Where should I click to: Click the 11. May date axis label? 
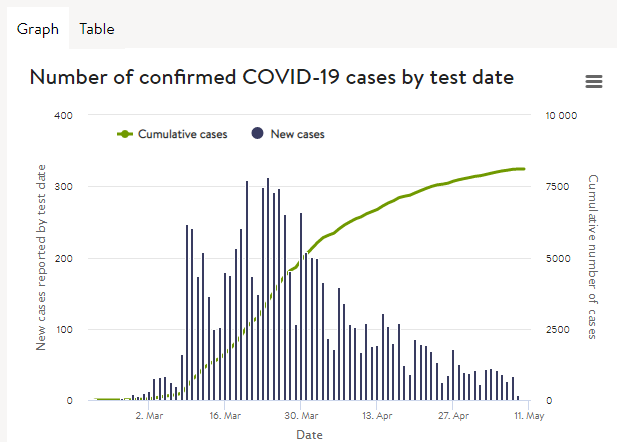tap(529, 416)
